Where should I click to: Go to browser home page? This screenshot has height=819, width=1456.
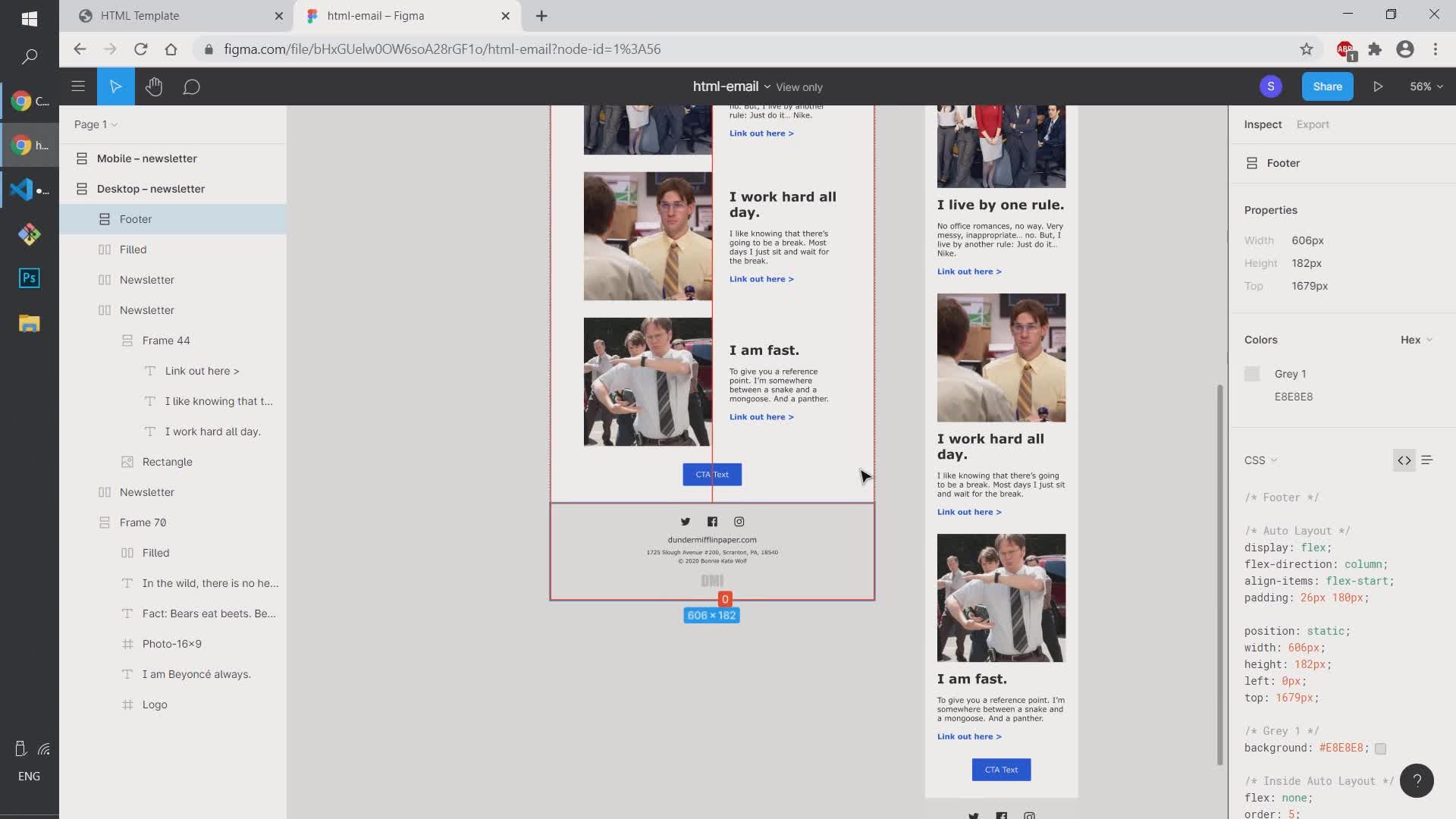(171, 49)
